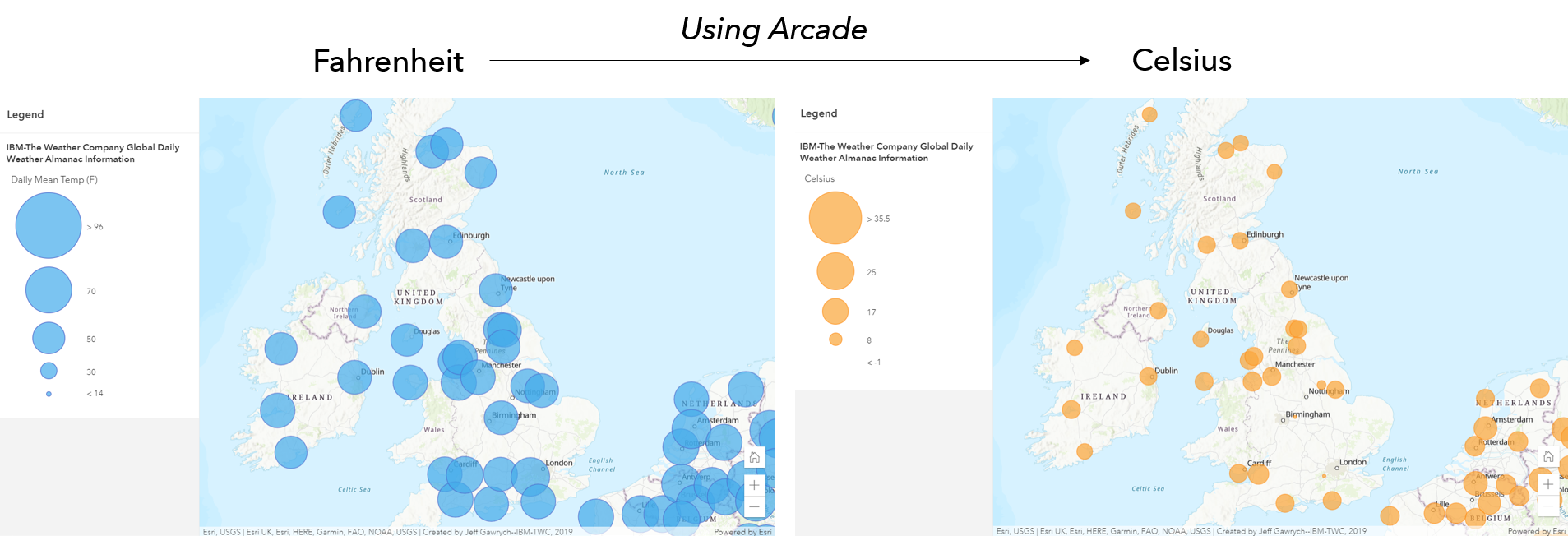Screen dimensions: 1568x536
Task: Click the orange legend circle labeled 25
Action: [835, 271]
